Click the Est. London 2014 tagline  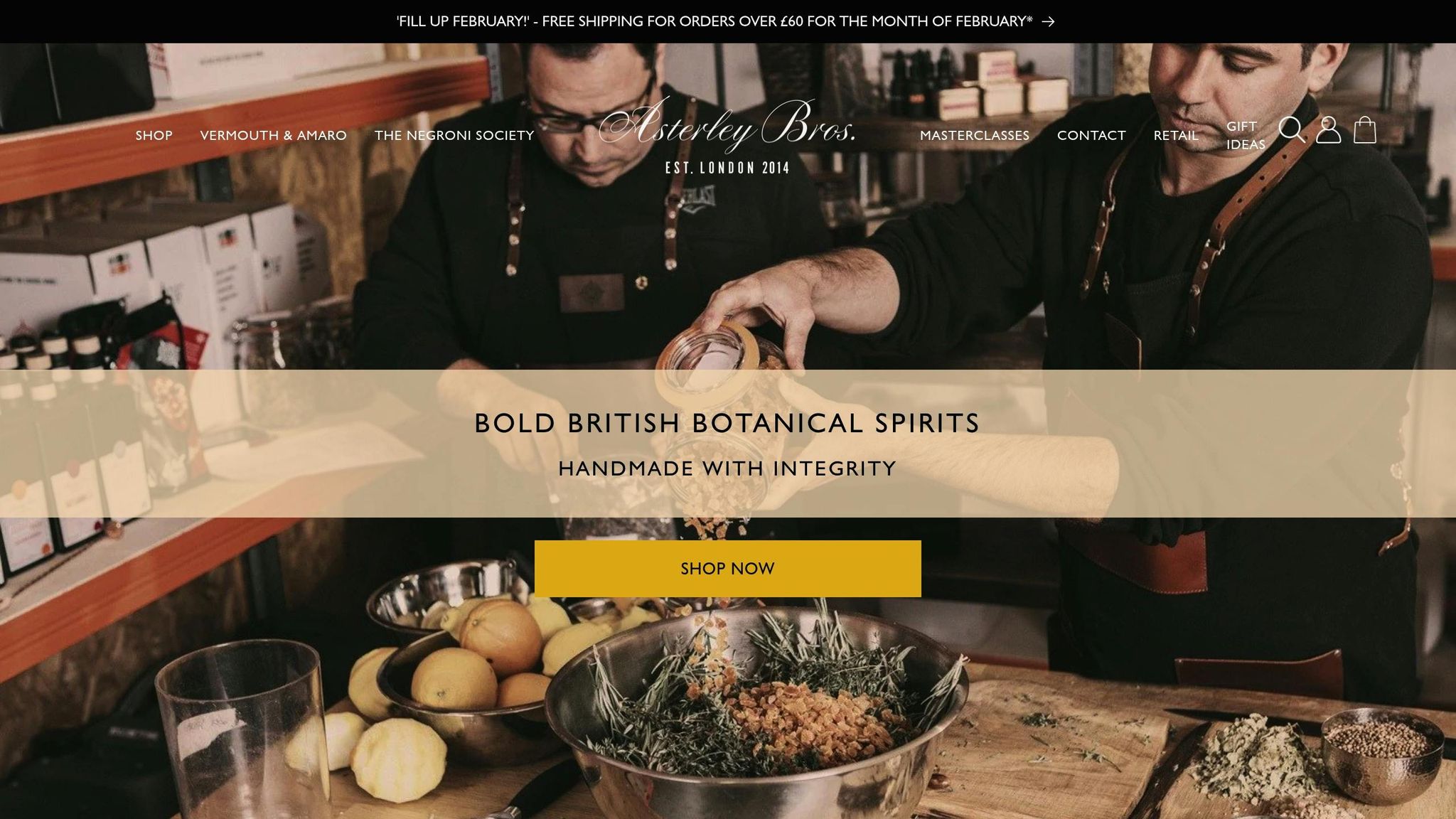pos(727,168)
